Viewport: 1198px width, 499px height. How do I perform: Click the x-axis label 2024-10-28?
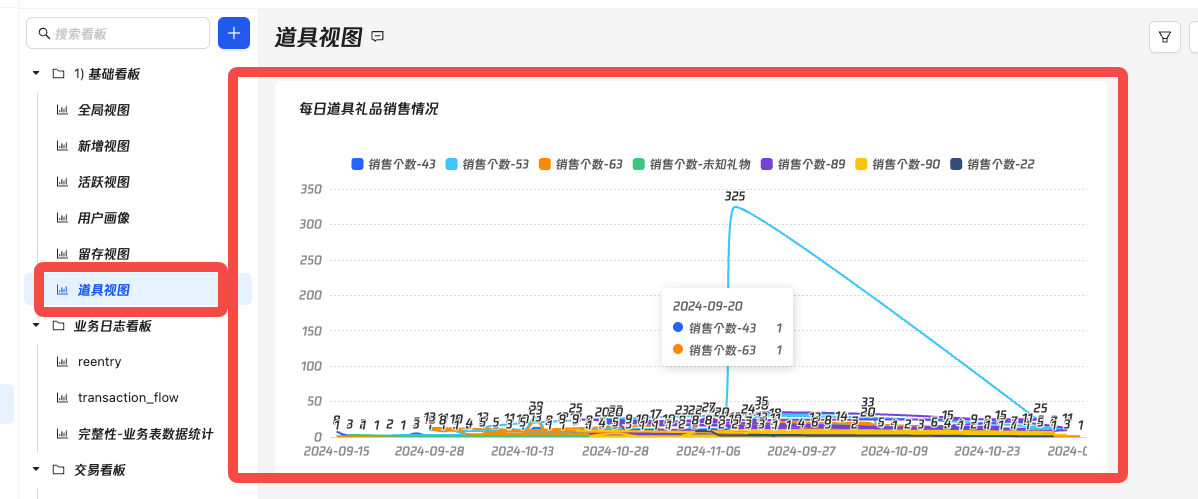(x=615, y=451)
